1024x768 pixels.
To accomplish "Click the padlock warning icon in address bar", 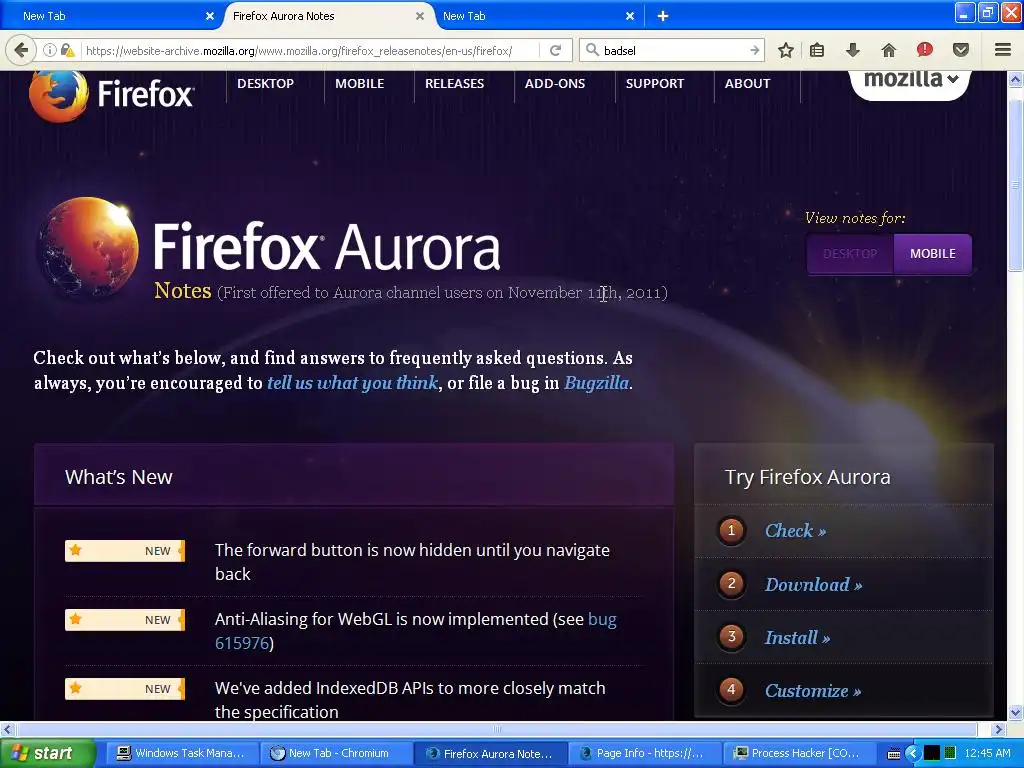I will [x=67, y=50].
